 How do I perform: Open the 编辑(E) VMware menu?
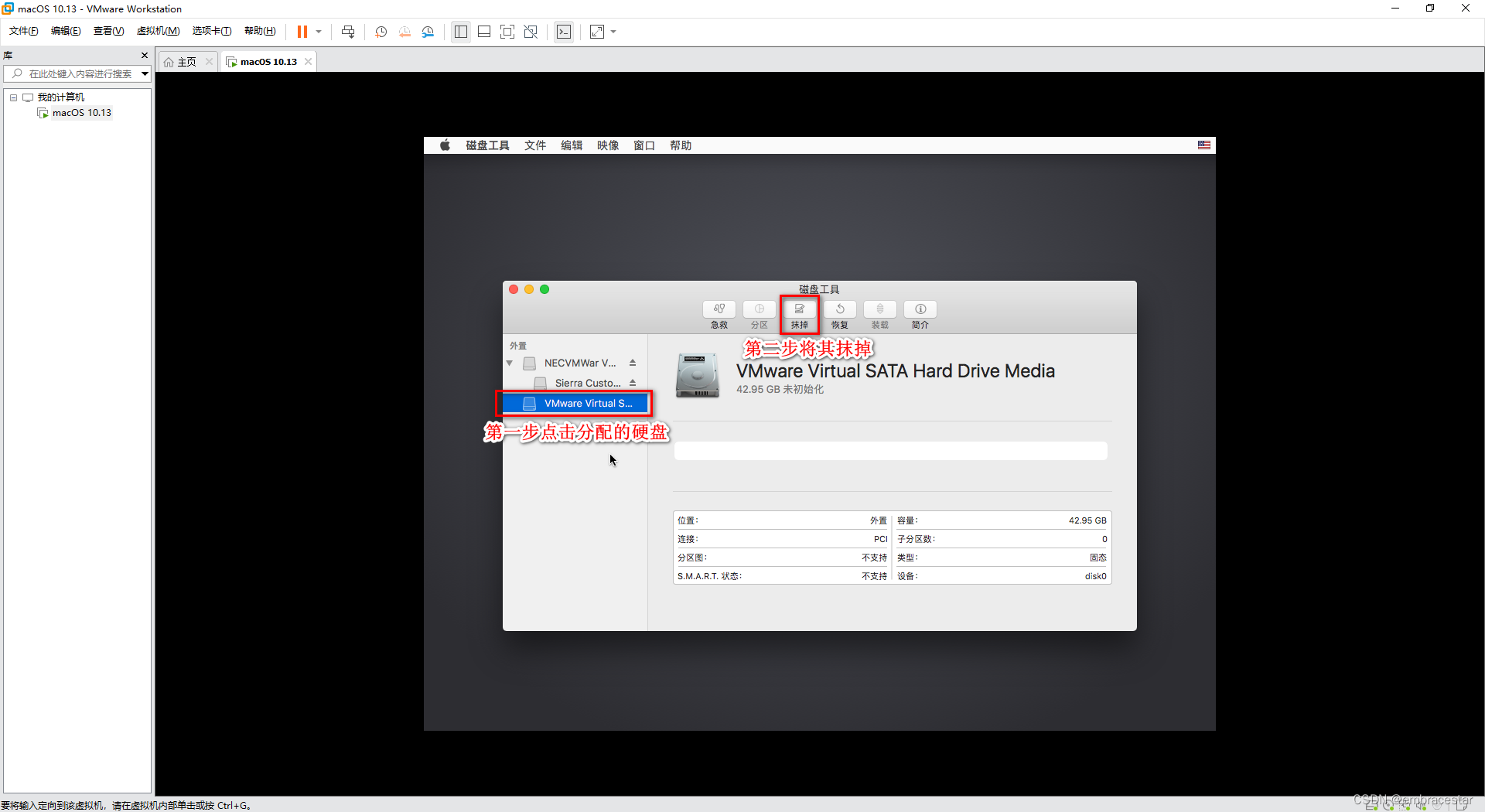(x=66, y=31)
